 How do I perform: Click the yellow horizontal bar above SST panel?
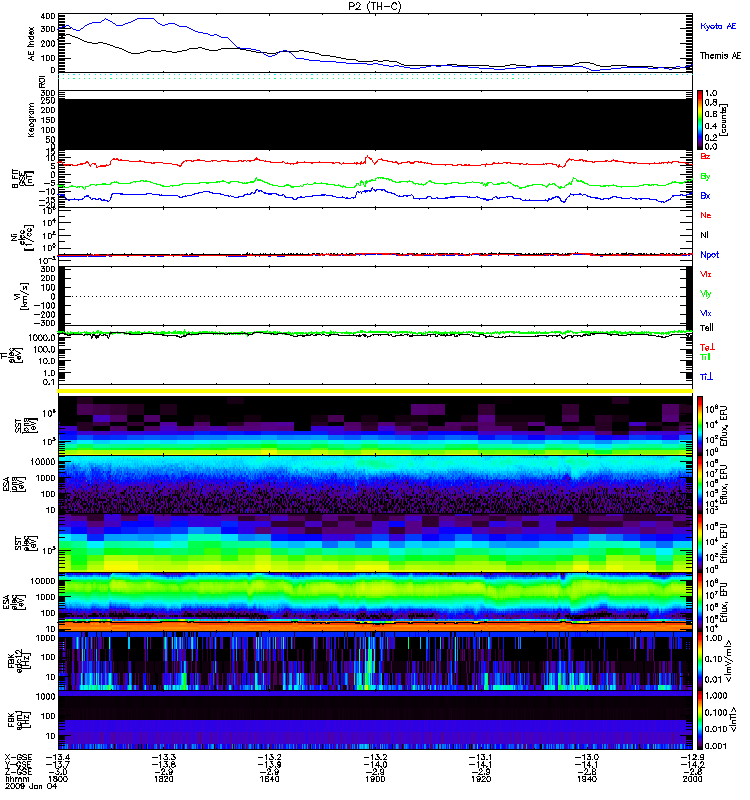(x=376, y=391)
